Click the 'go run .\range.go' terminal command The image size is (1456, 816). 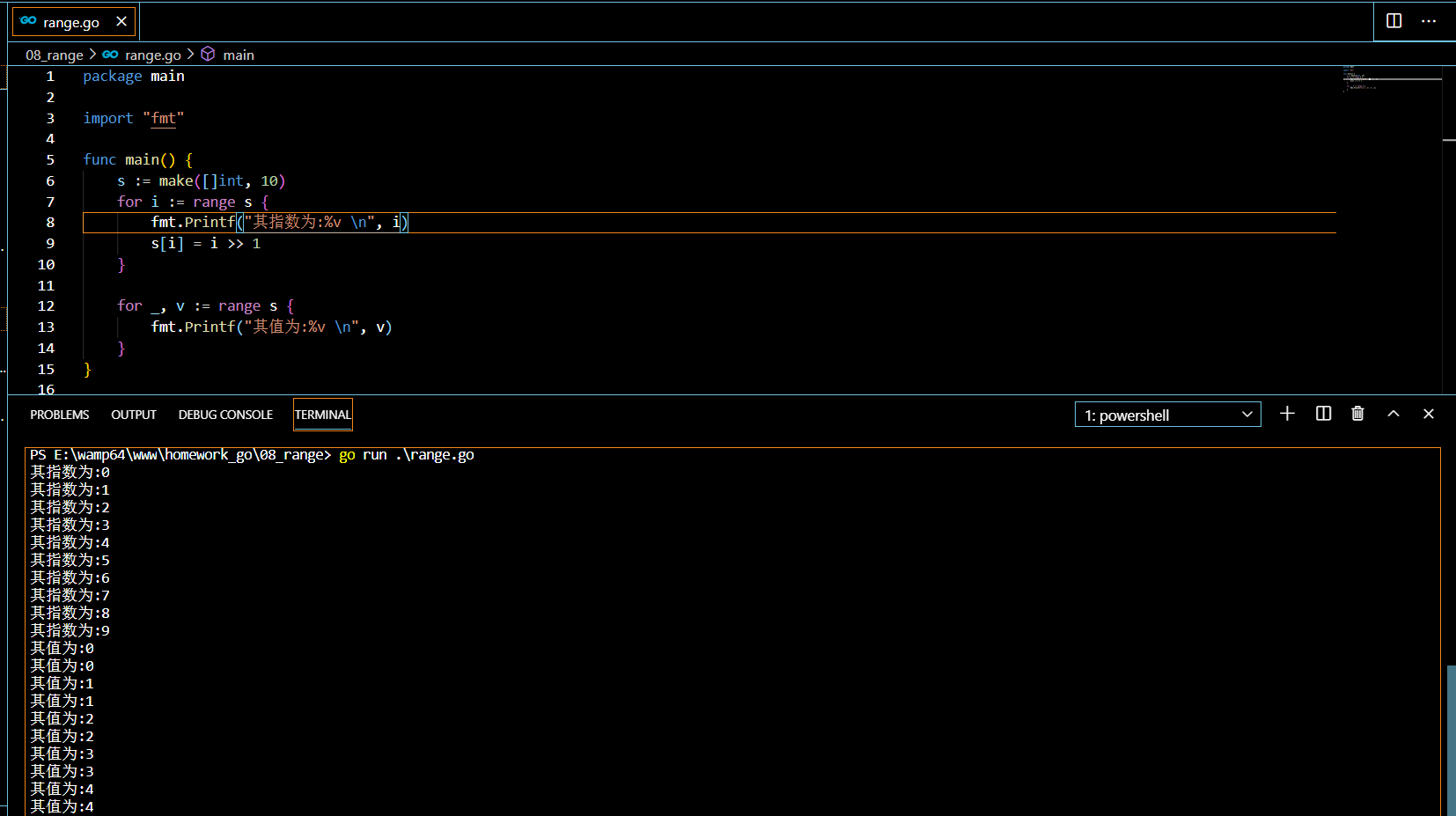407,455
